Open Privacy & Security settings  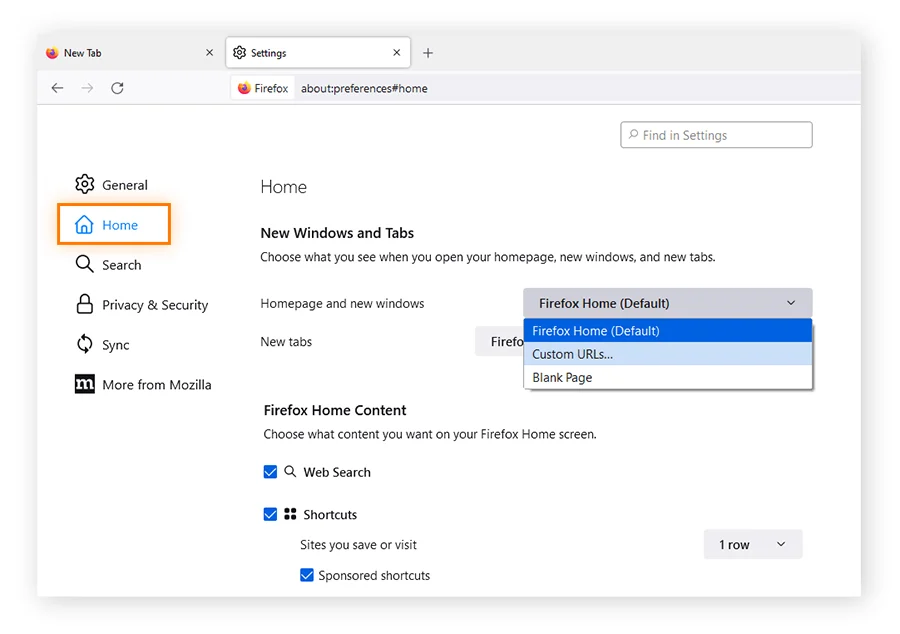tap(142, 305)
